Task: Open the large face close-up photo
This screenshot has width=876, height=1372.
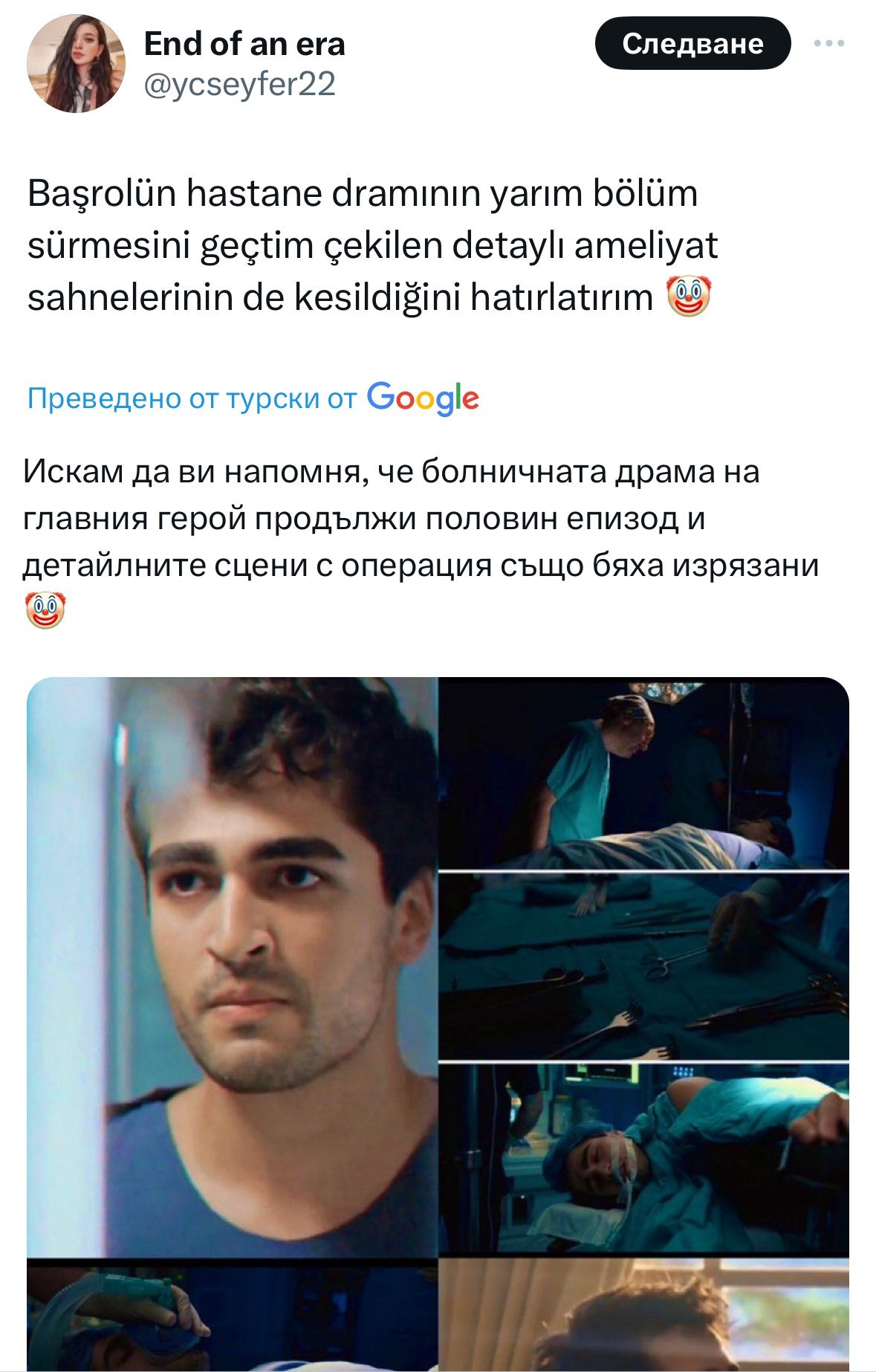Action: tap(232, 966)
